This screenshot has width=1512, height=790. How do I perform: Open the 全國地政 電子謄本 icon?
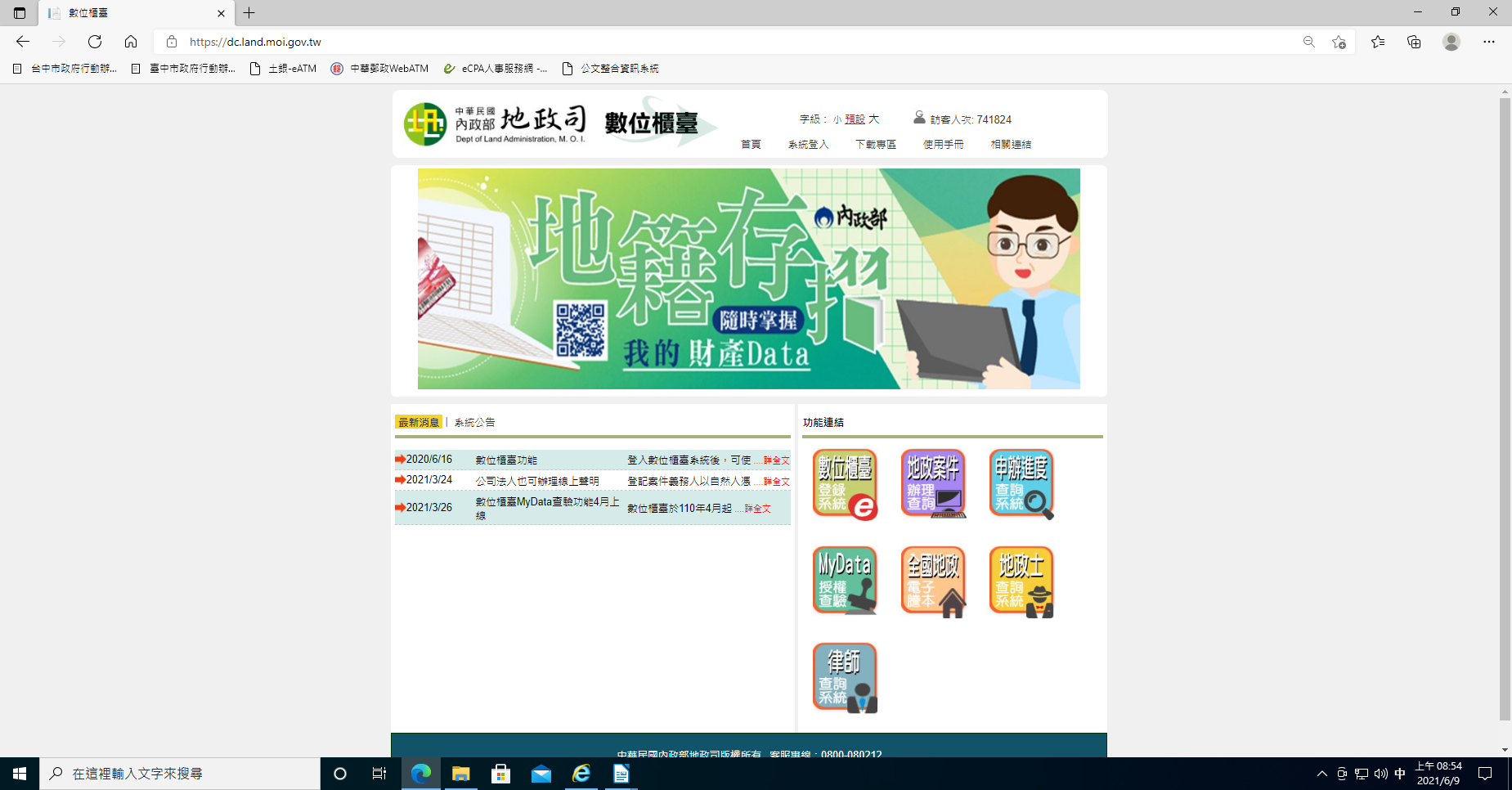click(x=933, y=581)
